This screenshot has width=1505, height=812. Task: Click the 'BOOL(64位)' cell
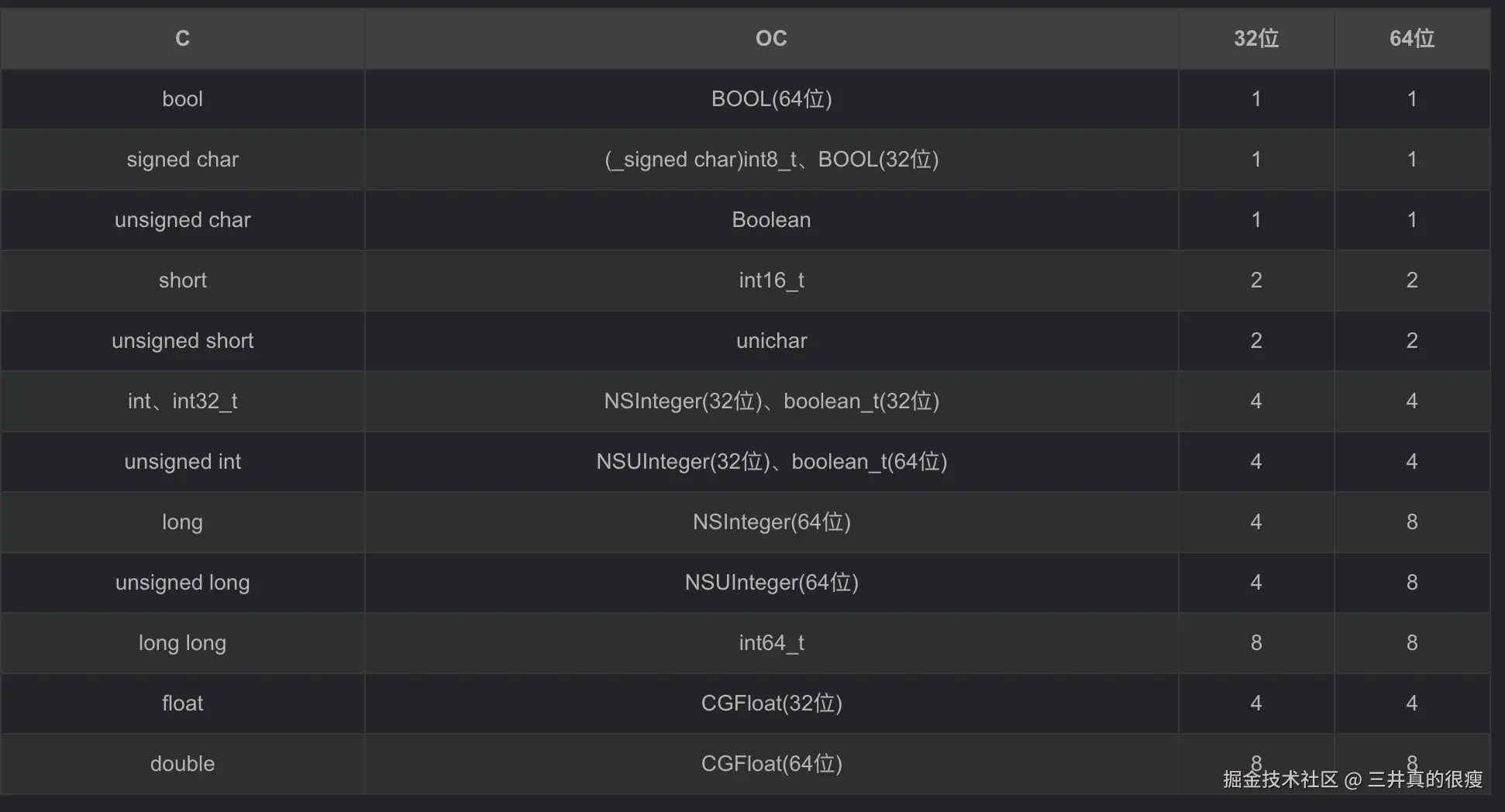pos(771,99)
